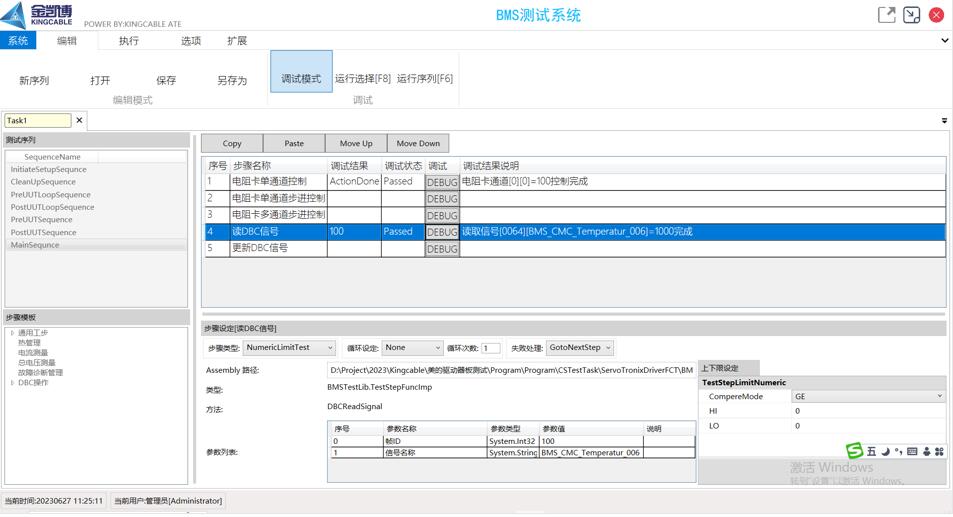Click the moon icon in the IME toolbar
The height and width of the screenshot is (517, 953).
885,452
